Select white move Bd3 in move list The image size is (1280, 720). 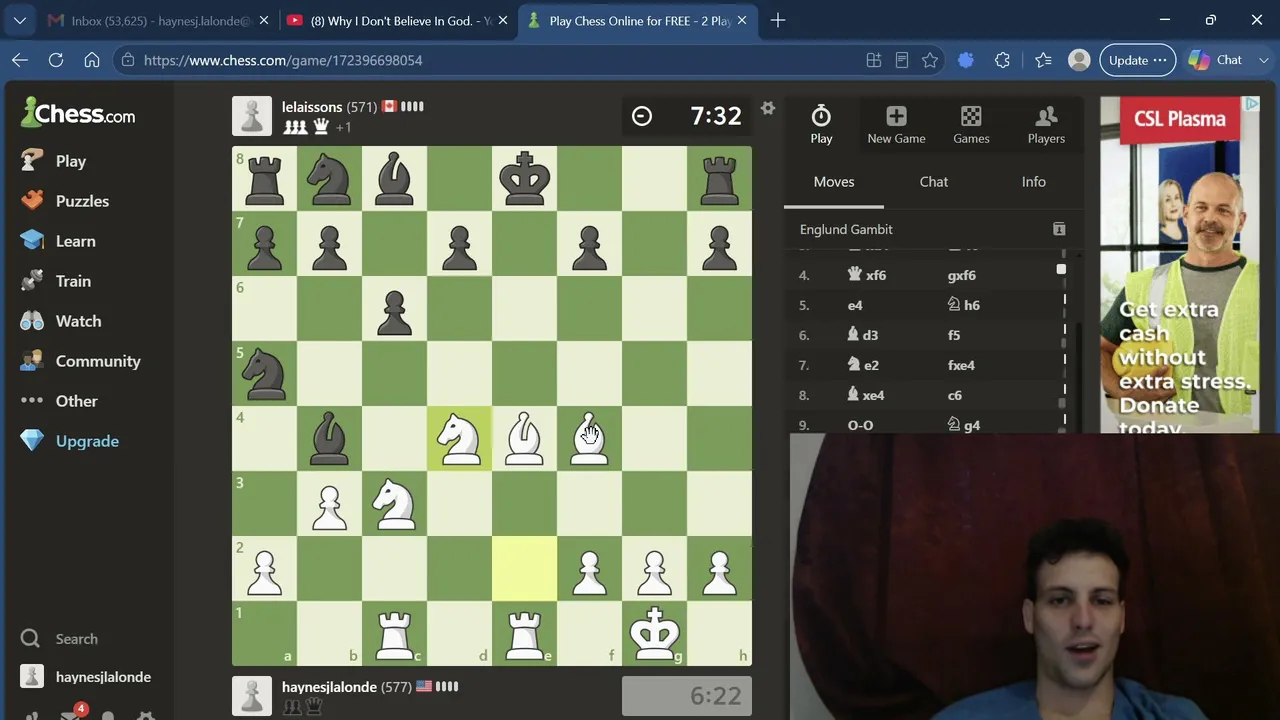coord(863,335)
